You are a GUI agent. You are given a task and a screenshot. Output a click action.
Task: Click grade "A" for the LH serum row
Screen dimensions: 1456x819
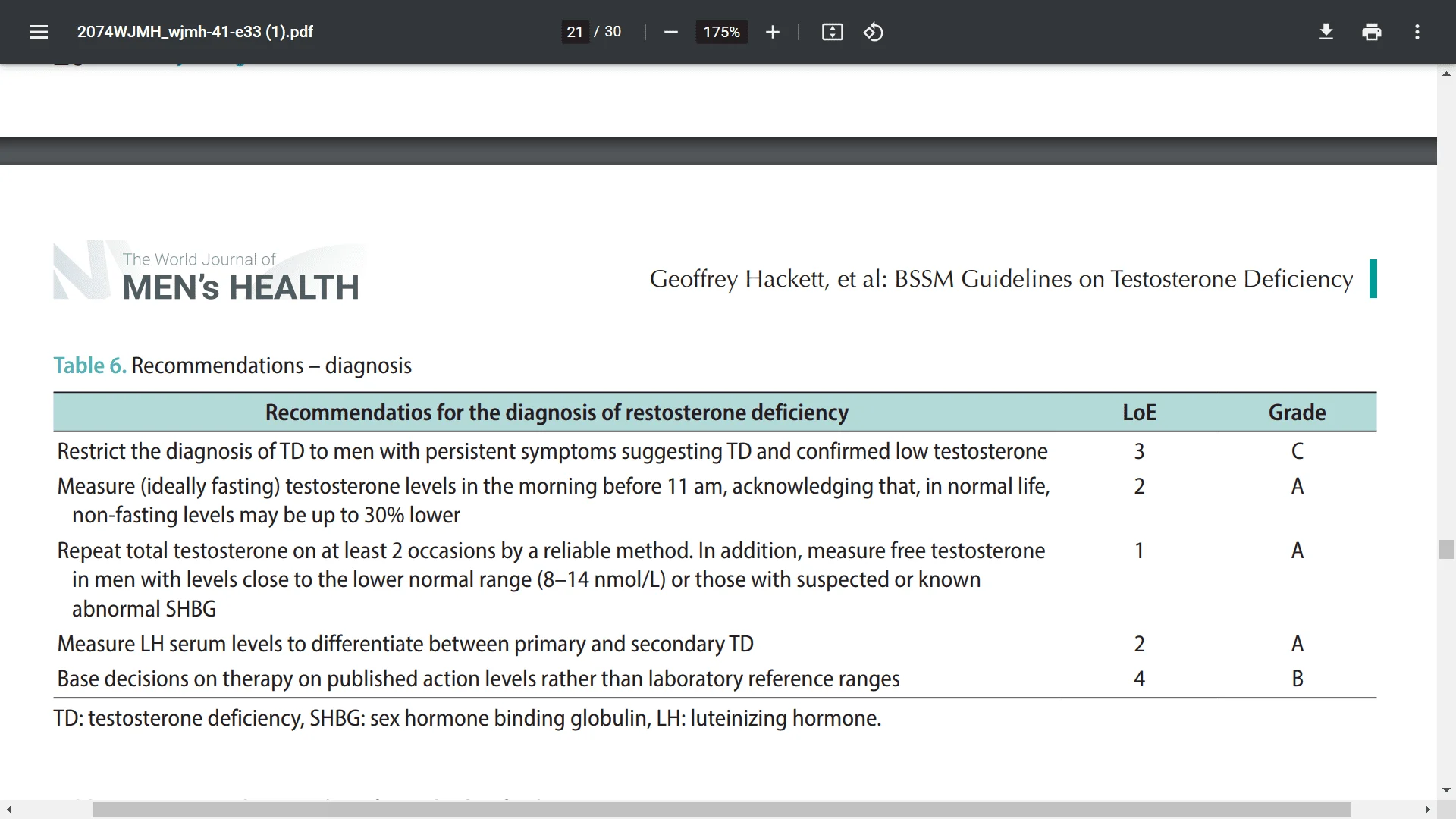[1298, 644]
